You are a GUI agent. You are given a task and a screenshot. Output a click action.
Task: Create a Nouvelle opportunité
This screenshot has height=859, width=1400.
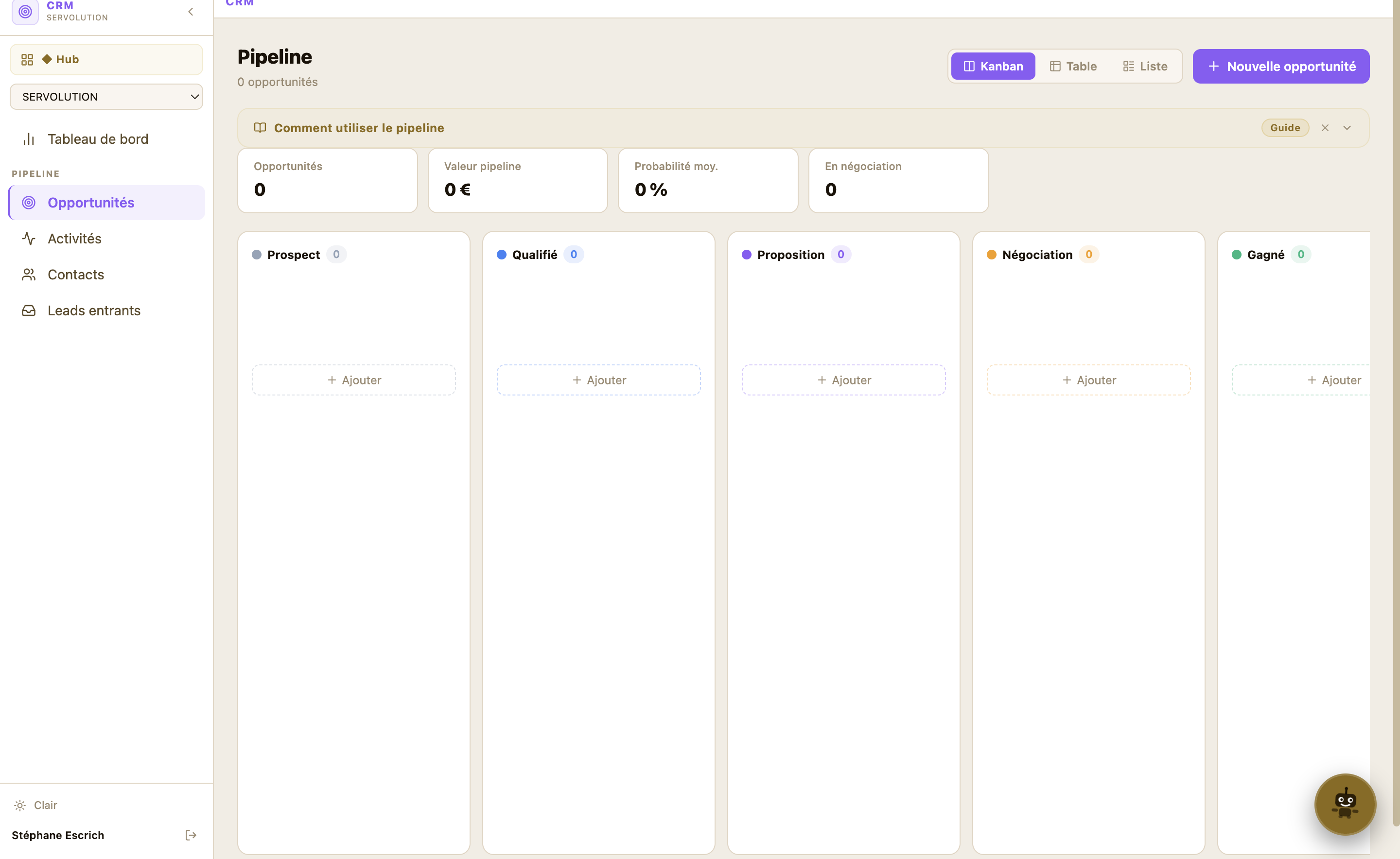1280,66
